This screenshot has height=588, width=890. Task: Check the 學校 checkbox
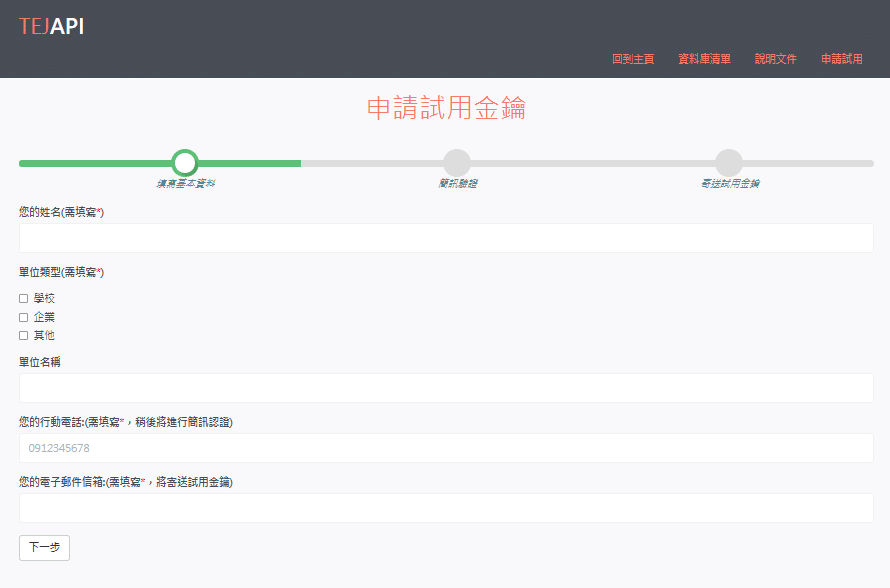pos(24,298)
